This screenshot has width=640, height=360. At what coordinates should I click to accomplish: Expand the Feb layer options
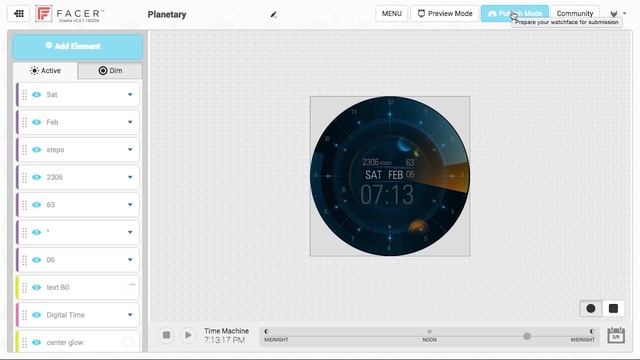coord(130,122)
